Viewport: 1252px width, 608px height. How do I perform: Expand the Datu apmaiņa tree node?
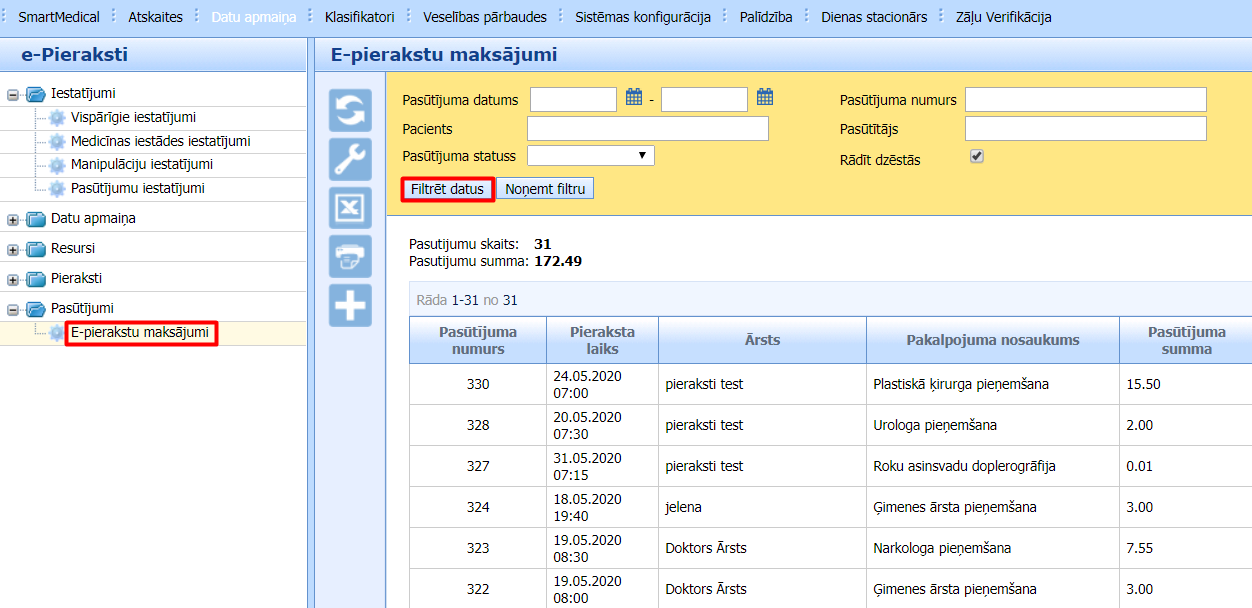click(x=13, y=219)
